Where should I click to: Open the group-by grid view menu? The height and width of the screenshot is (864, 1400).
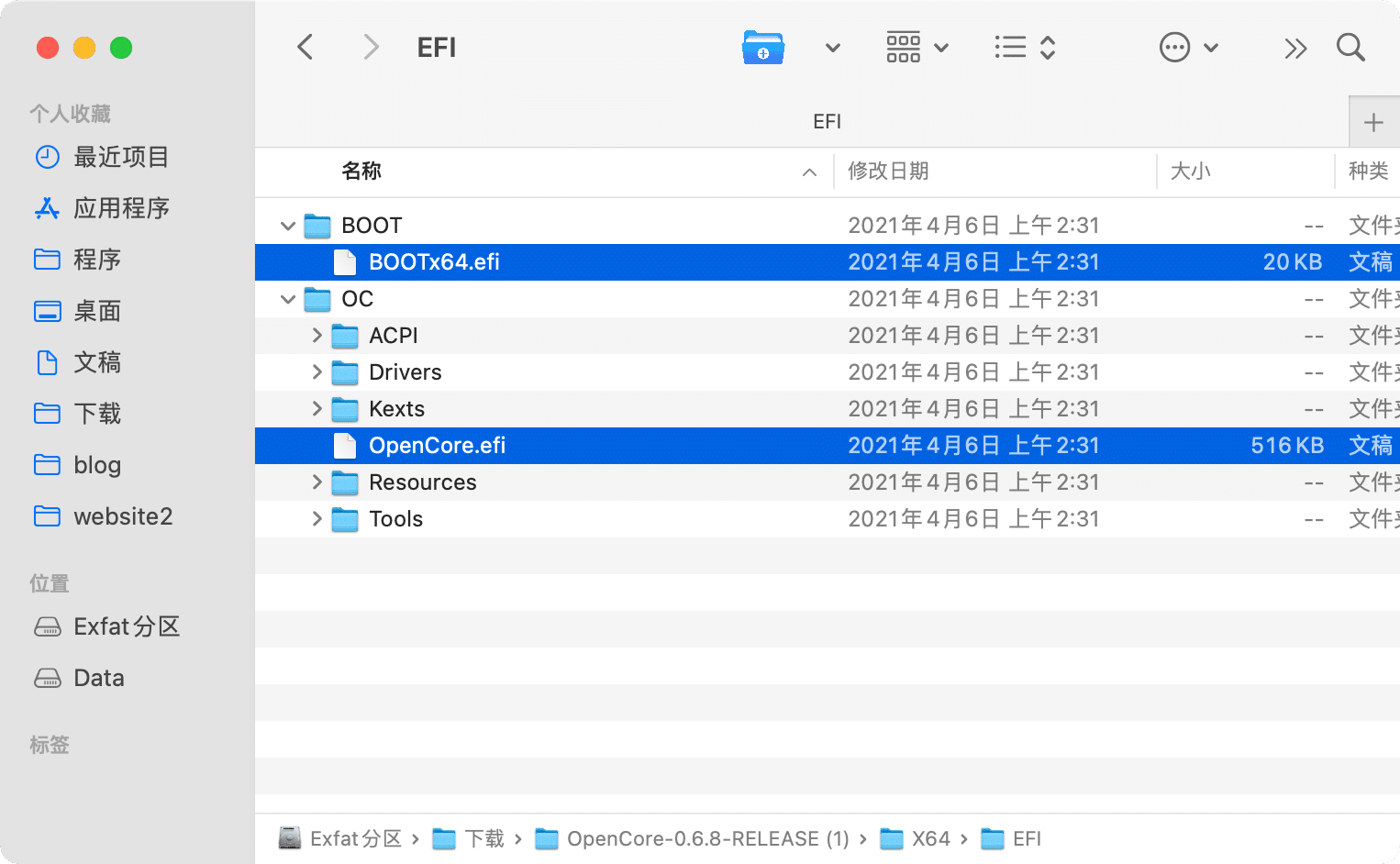pyautogui.click(x=917, y=48)
